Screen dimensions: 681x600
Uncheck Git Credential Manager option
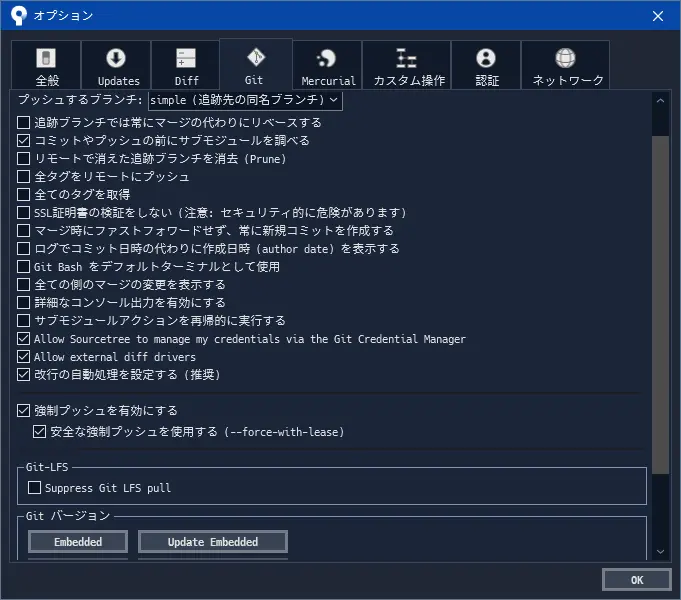(x=23, y=338)
